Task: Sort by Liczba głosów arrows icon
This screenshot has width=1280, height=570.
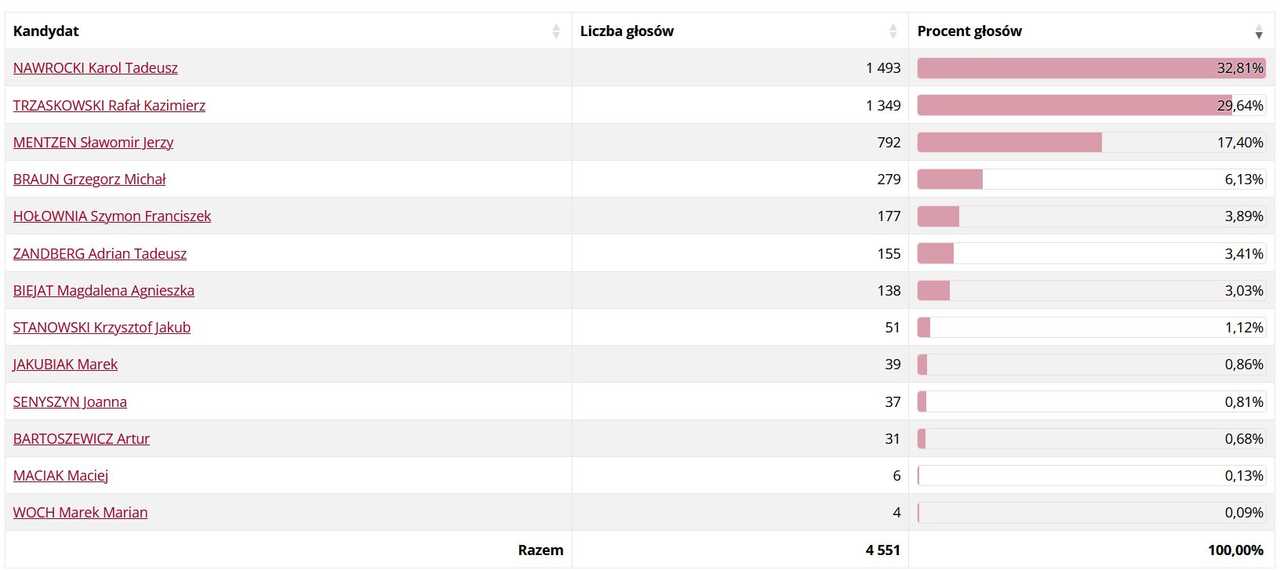Action: [893, 32]
